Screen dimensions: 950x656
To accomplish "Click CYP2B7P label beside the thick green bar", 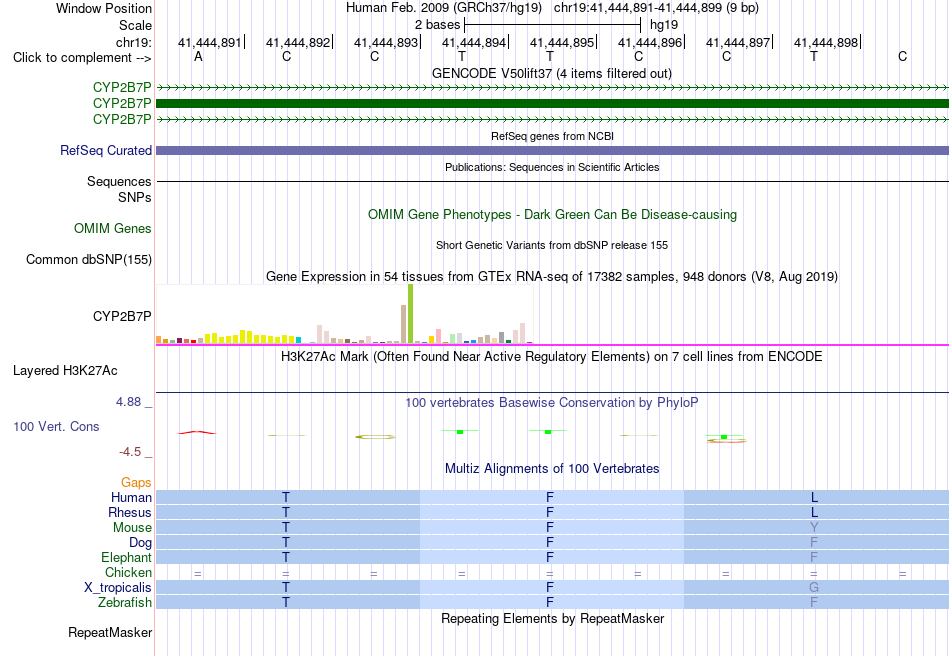I will [x=122, y=104].
